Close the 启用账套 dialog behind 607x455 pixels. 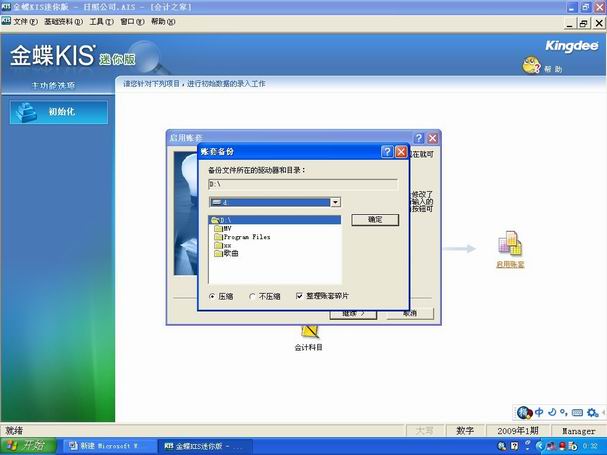pos(432,138)
